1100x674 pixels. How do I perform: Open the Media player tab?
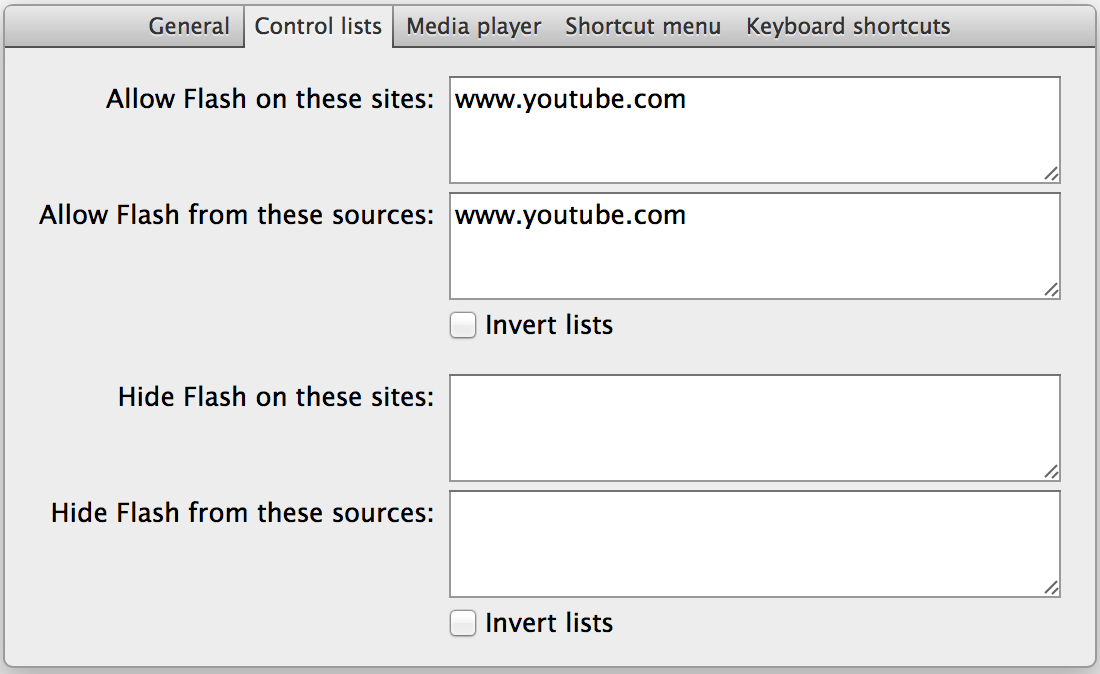(474, 26)
